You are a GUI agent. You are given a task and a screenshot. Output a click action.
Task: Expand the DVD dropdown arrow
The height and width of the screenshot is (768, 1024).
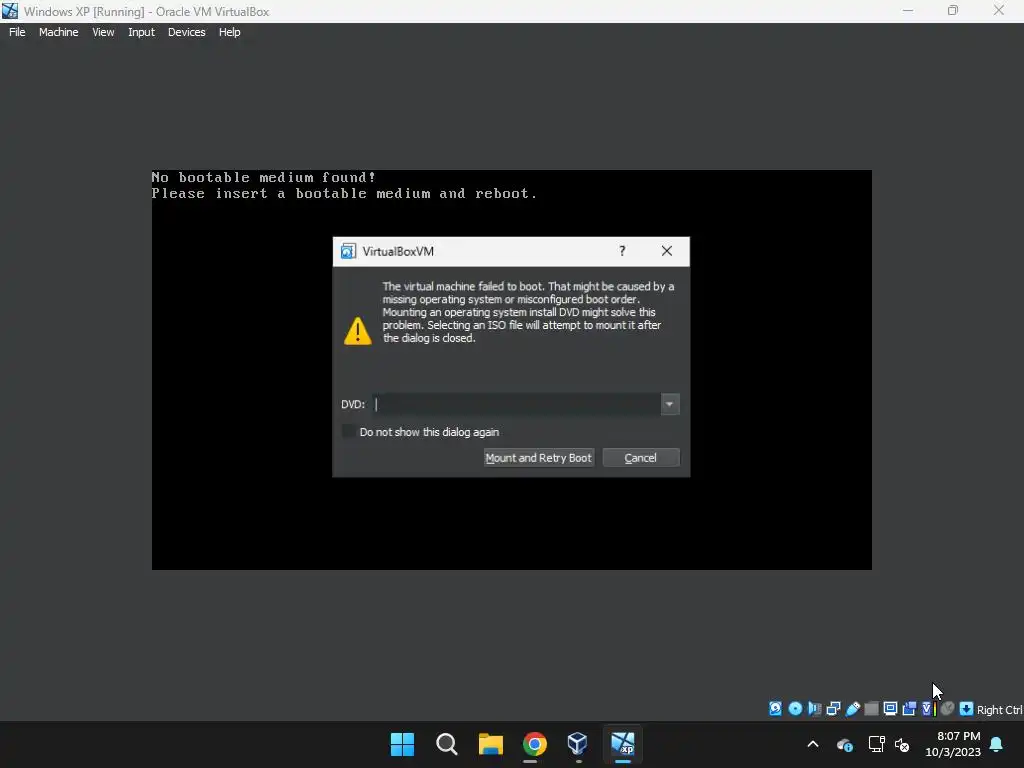coord(669,404)
